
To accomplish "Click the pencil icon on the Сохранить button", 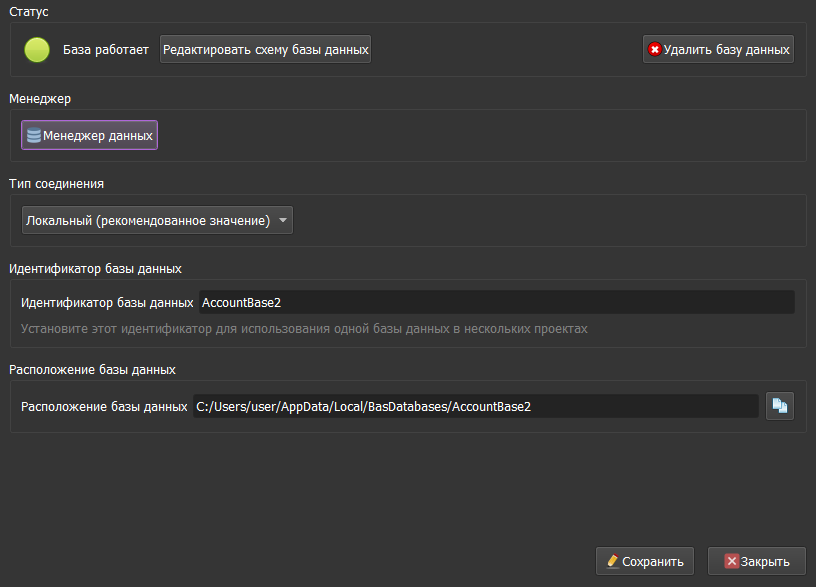I will 611,561.
